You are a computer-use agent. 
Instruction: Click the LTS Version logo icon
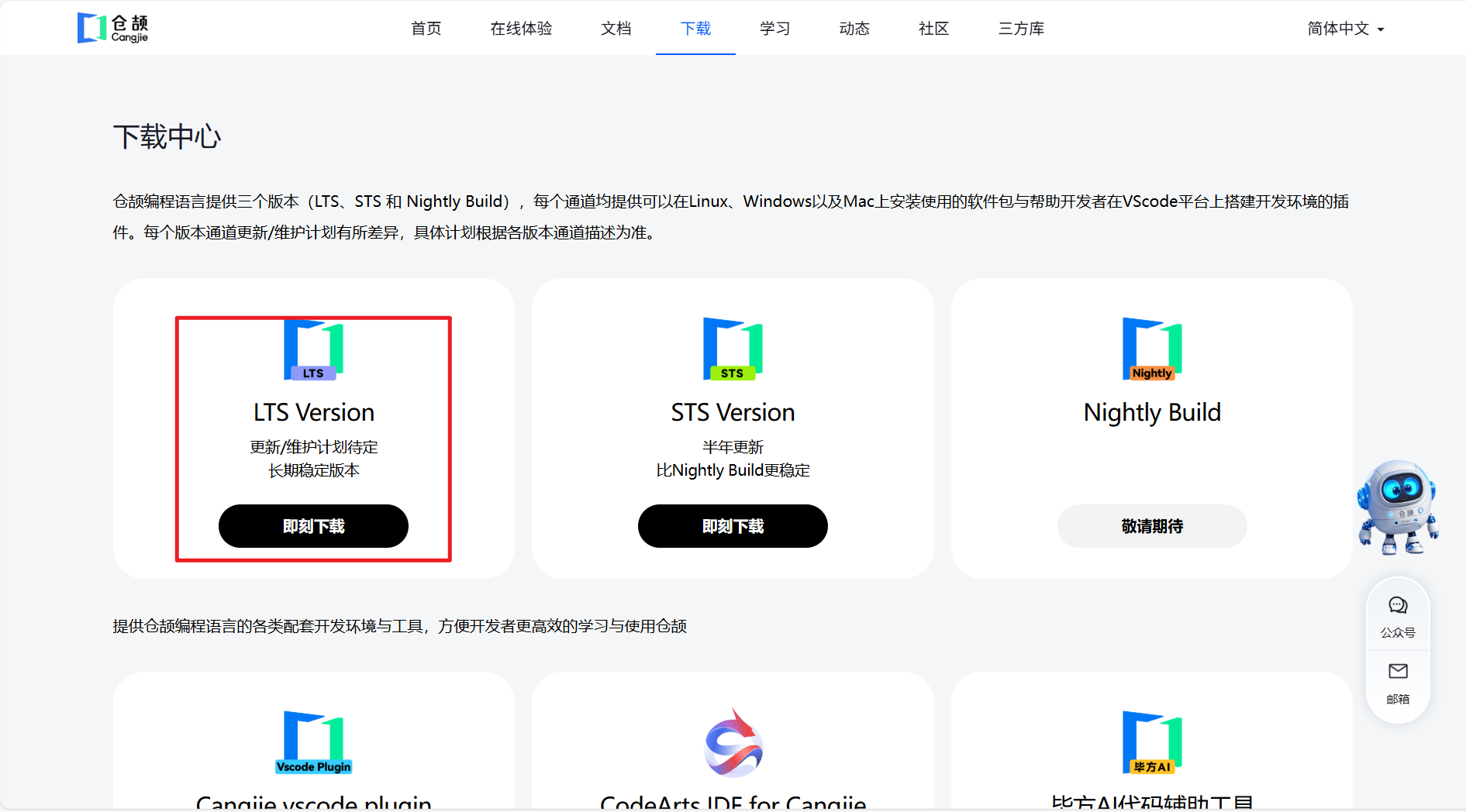tap(313, 350)
